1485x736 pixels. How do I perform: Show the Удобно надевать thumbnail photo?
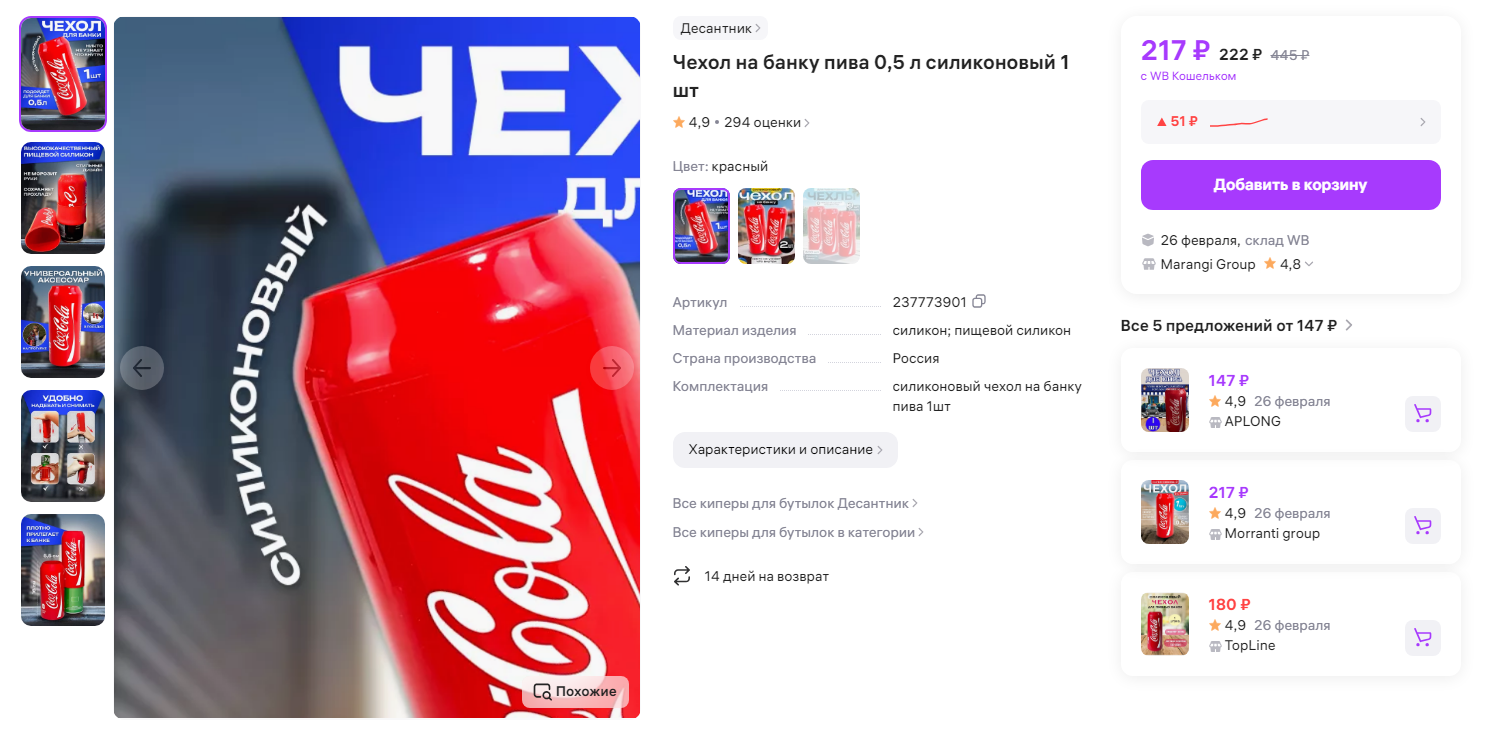[63, 446]
